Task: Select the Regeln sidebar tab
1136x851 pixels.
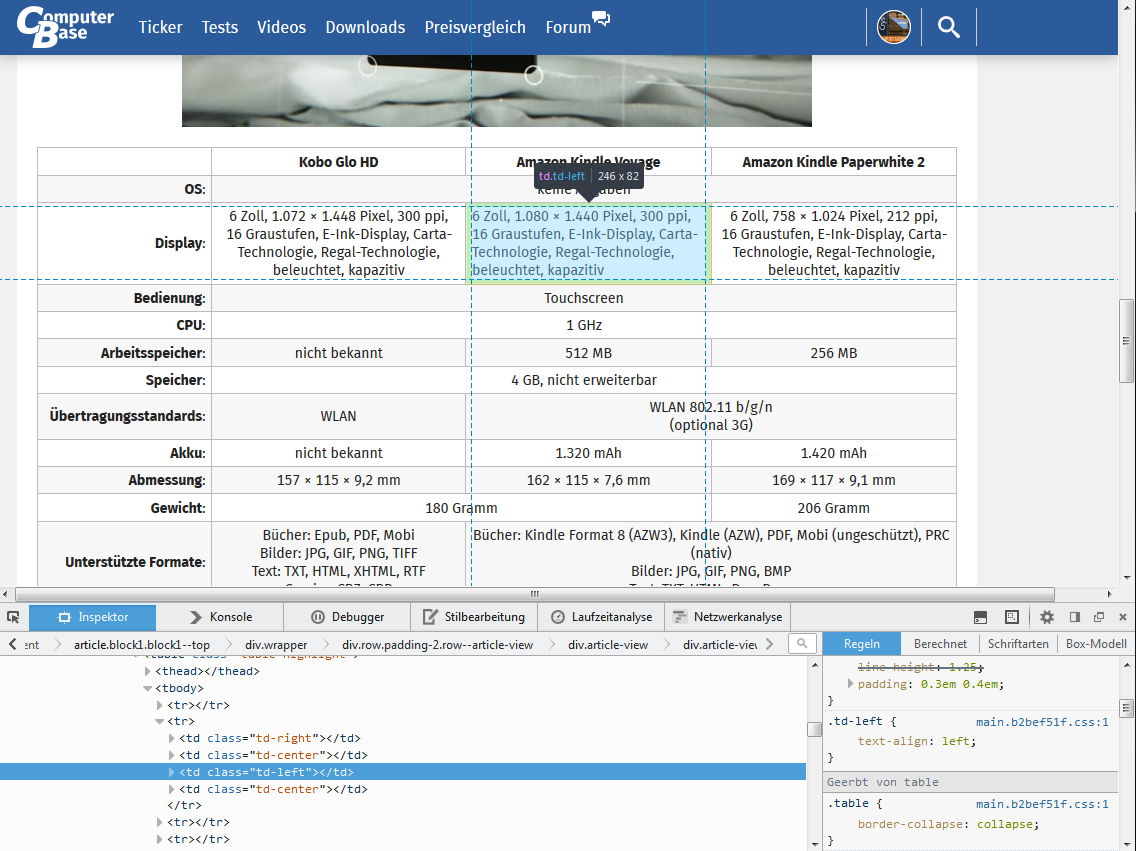Action: click(861, 643)
